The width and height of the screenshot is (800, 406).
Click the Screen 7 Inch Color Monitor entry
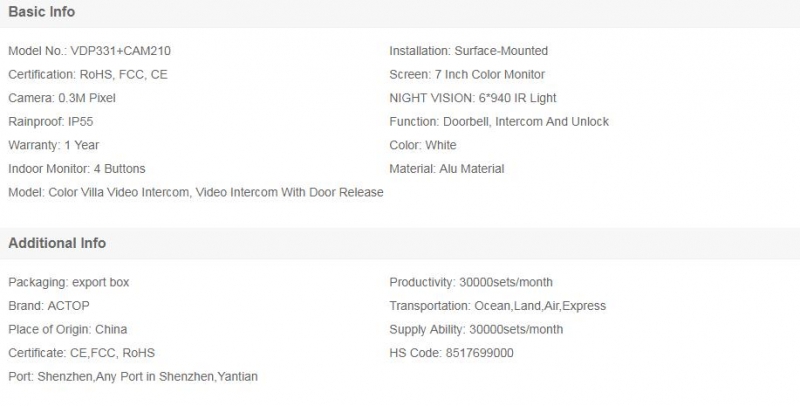click(467, 75)
